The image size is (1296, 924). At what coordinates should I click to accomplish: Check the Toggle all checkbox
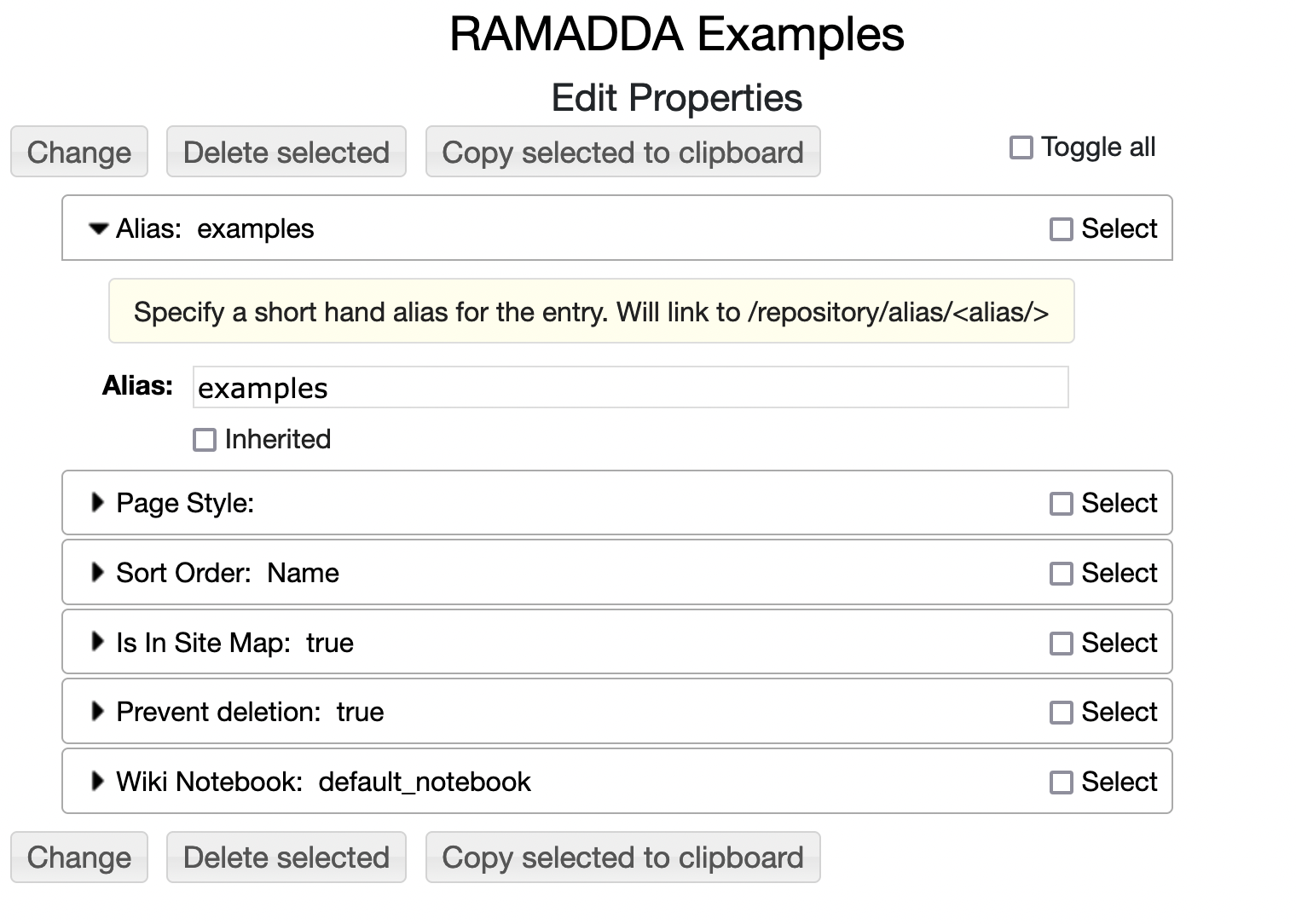tap(1021, 148)
